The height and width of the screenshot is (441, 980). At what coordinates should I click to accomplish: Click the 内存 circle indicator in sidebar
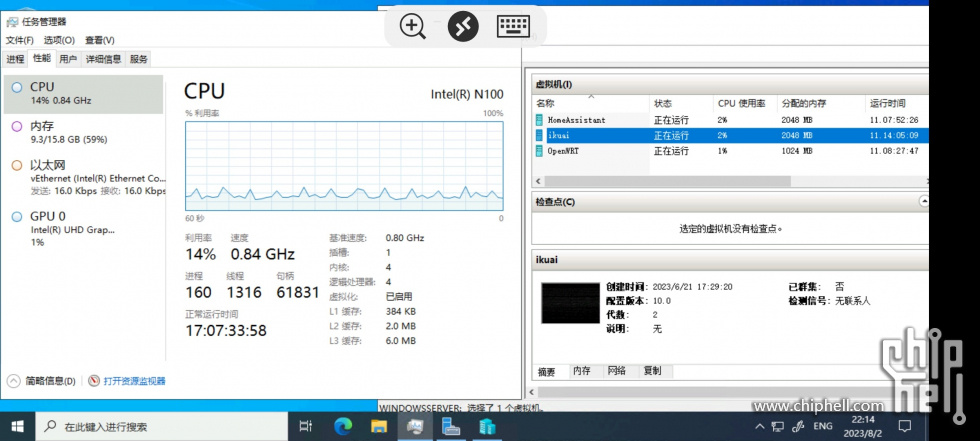[x=17, y=126]
